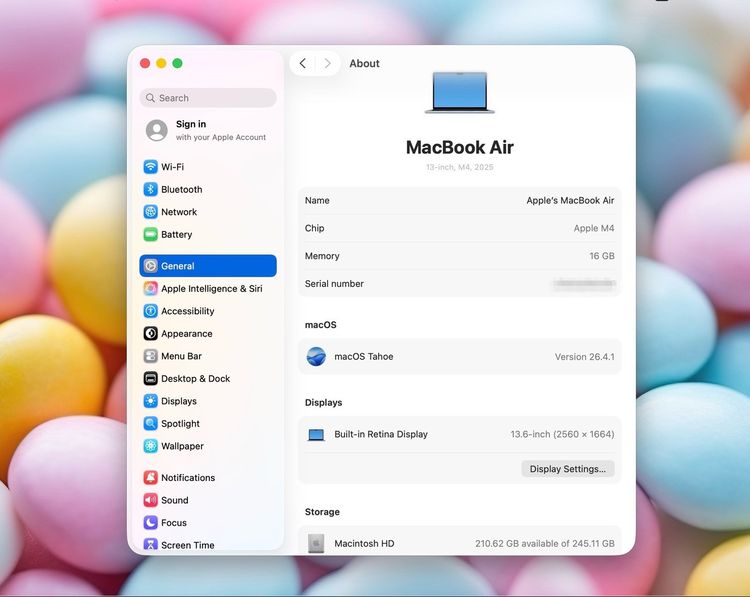This screenshot has width=750, height=597.
Task: Click the 13-inch, M4, 2025 subtitle
Action: (x=460, y=167)
